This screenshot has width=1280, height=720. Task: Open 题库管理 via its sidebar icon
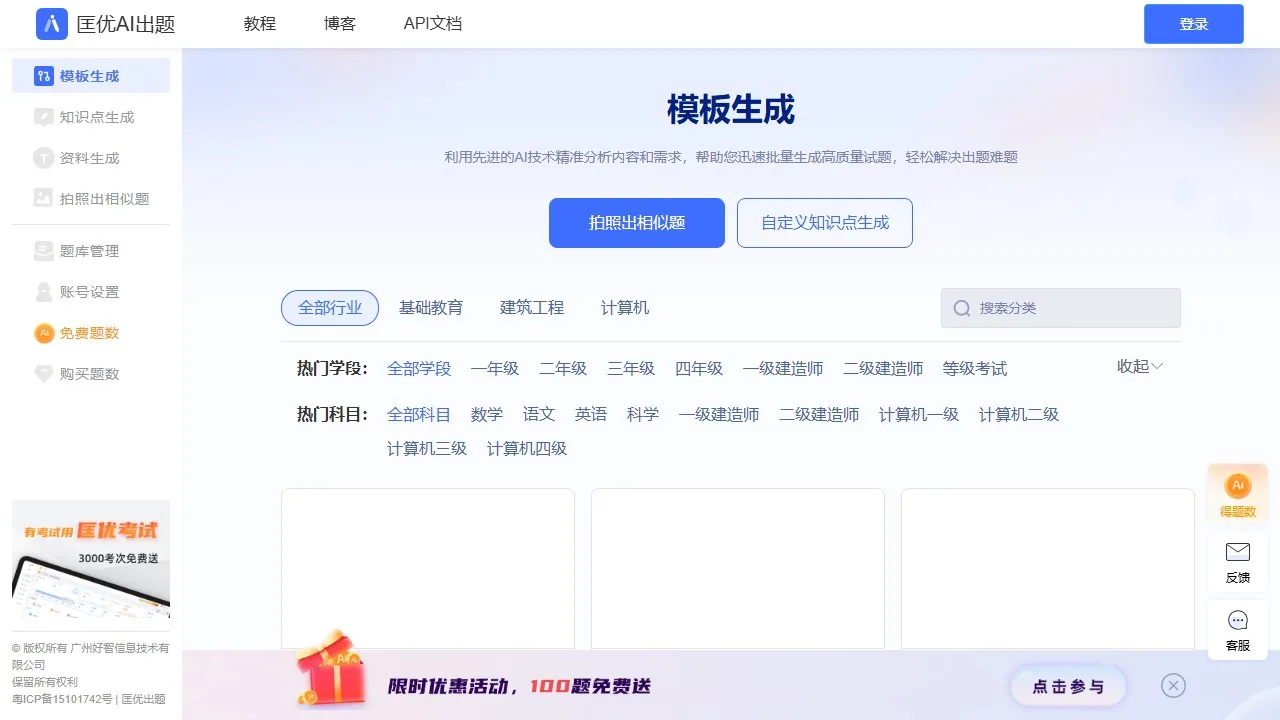coord(43,251)
